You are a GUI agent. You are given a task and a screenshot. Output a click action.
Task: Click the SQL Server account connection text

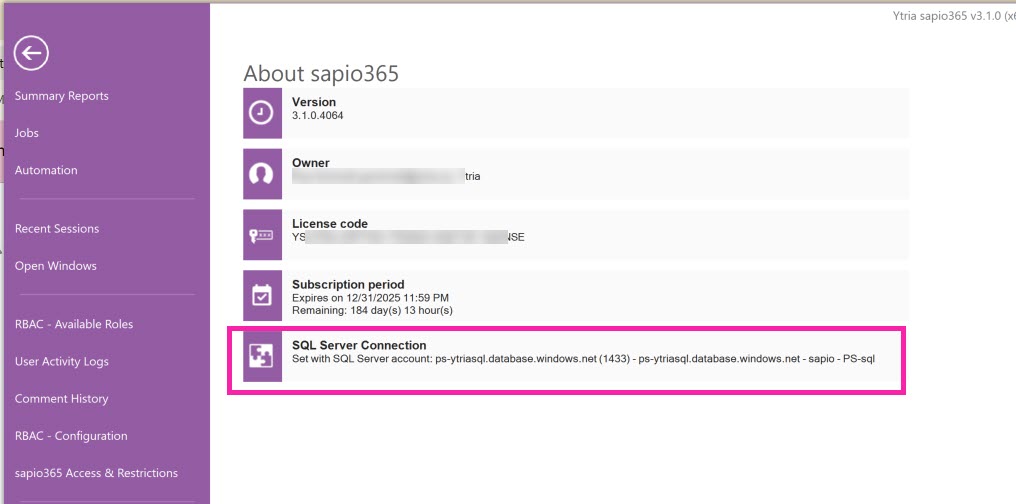point(583,359)
